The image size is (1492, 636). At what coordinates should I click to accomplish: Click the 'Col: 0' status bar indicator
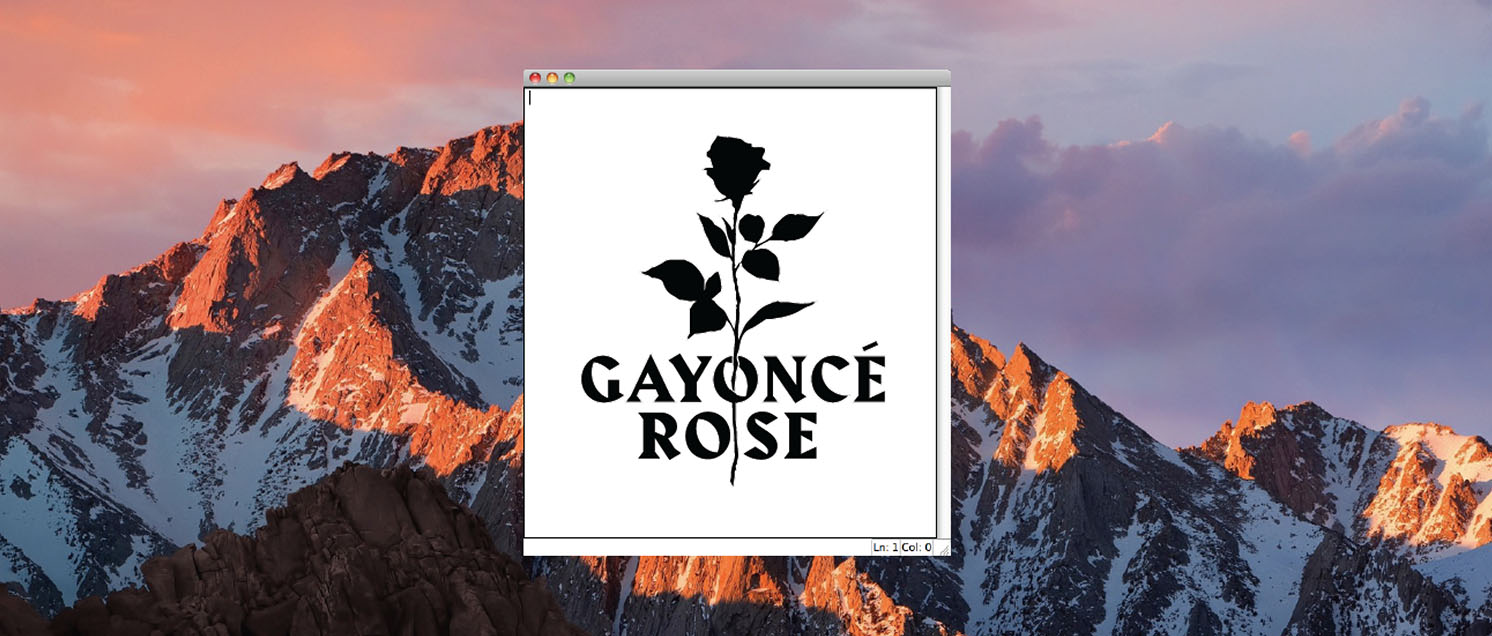click(917, 547)
